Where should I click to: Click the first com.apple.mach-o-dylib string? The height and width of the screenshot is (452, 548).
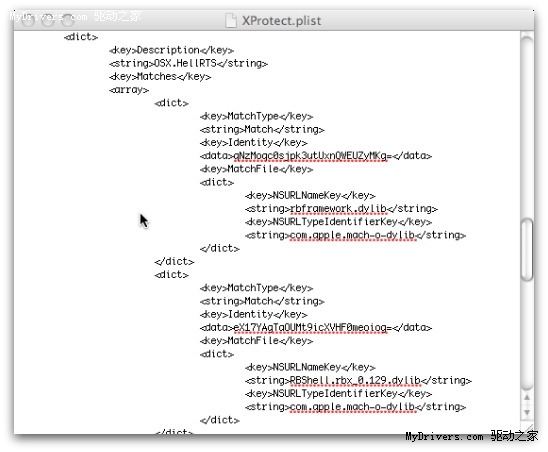pos(353,235)
